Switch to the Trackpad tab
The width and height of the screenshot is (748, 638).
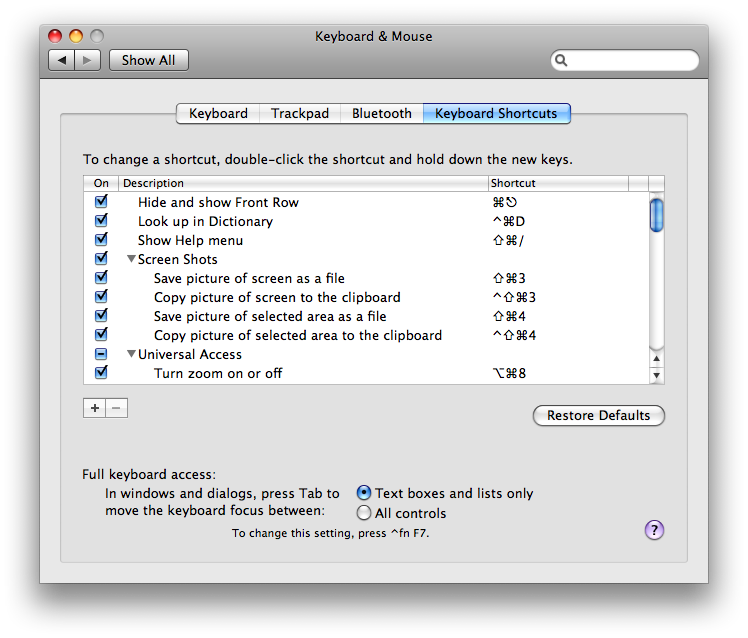(x=300, y=114)
